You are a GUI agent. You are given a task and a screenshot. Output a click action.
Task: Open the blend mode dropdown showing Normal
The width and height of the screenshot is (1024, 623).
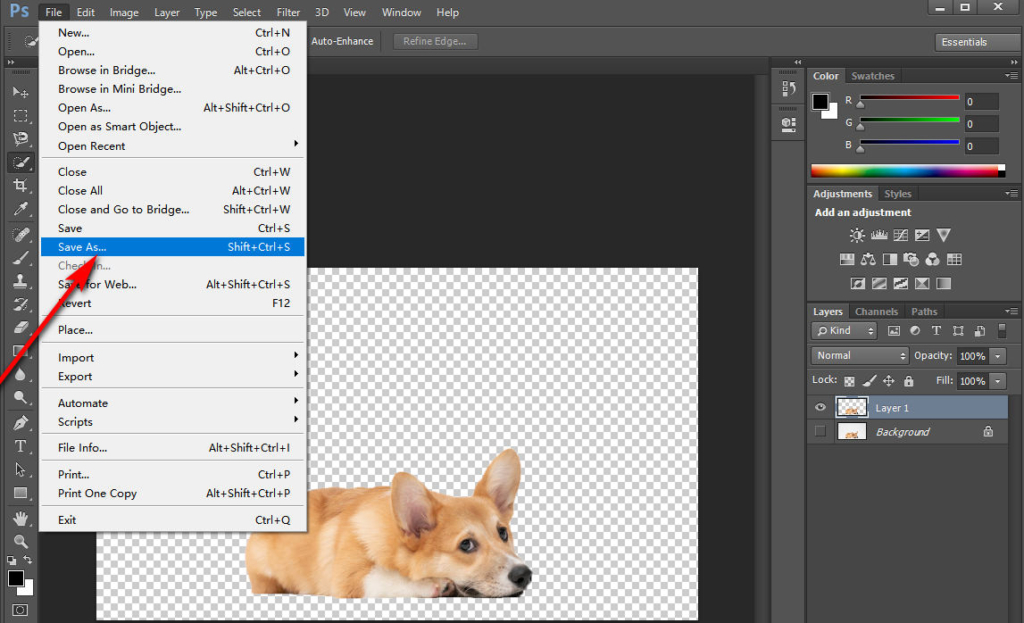pyautogui.click(x=858, y=355)
